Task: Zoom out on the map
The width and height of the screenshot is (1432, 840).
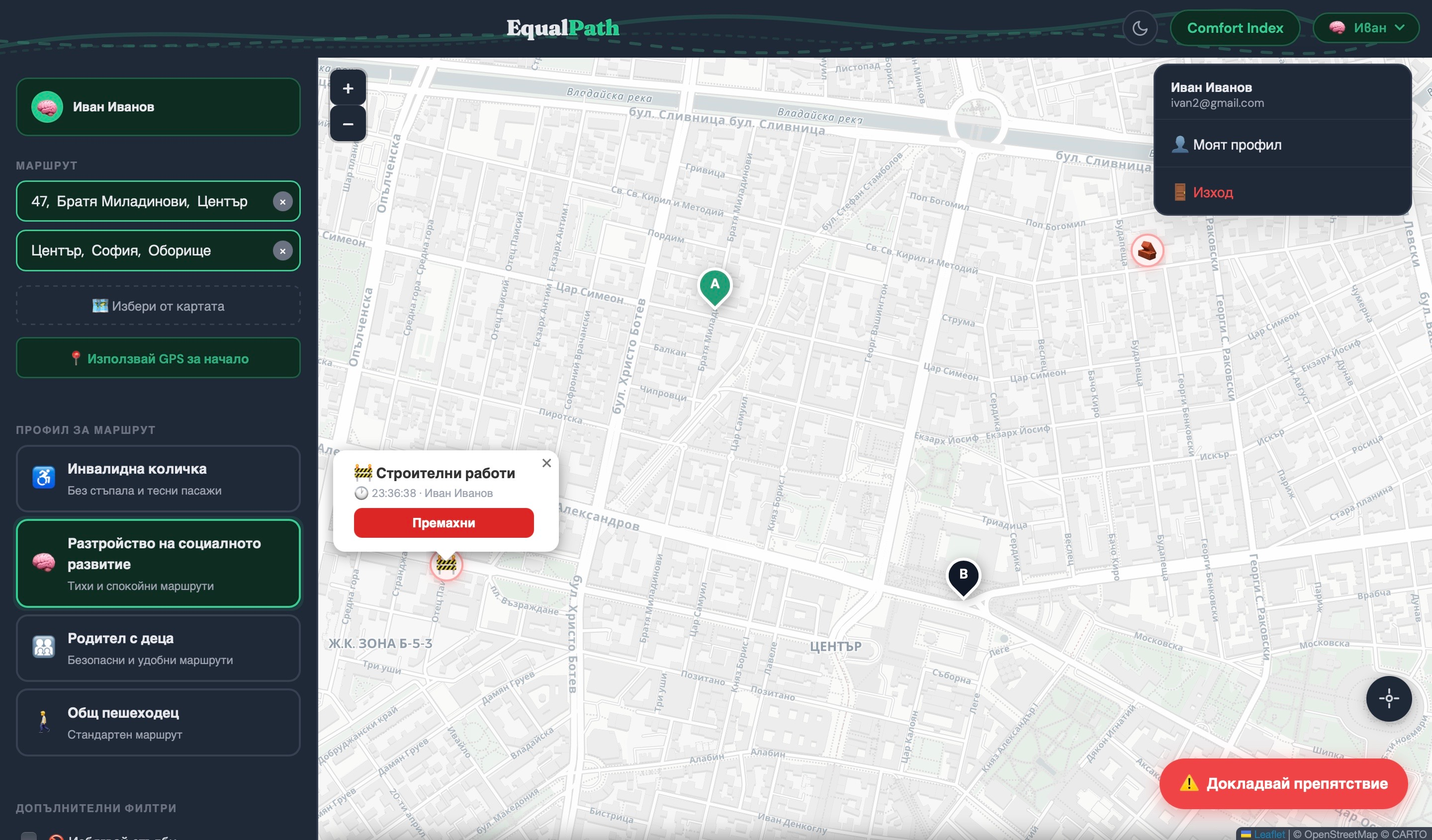Action: (348, 124)
